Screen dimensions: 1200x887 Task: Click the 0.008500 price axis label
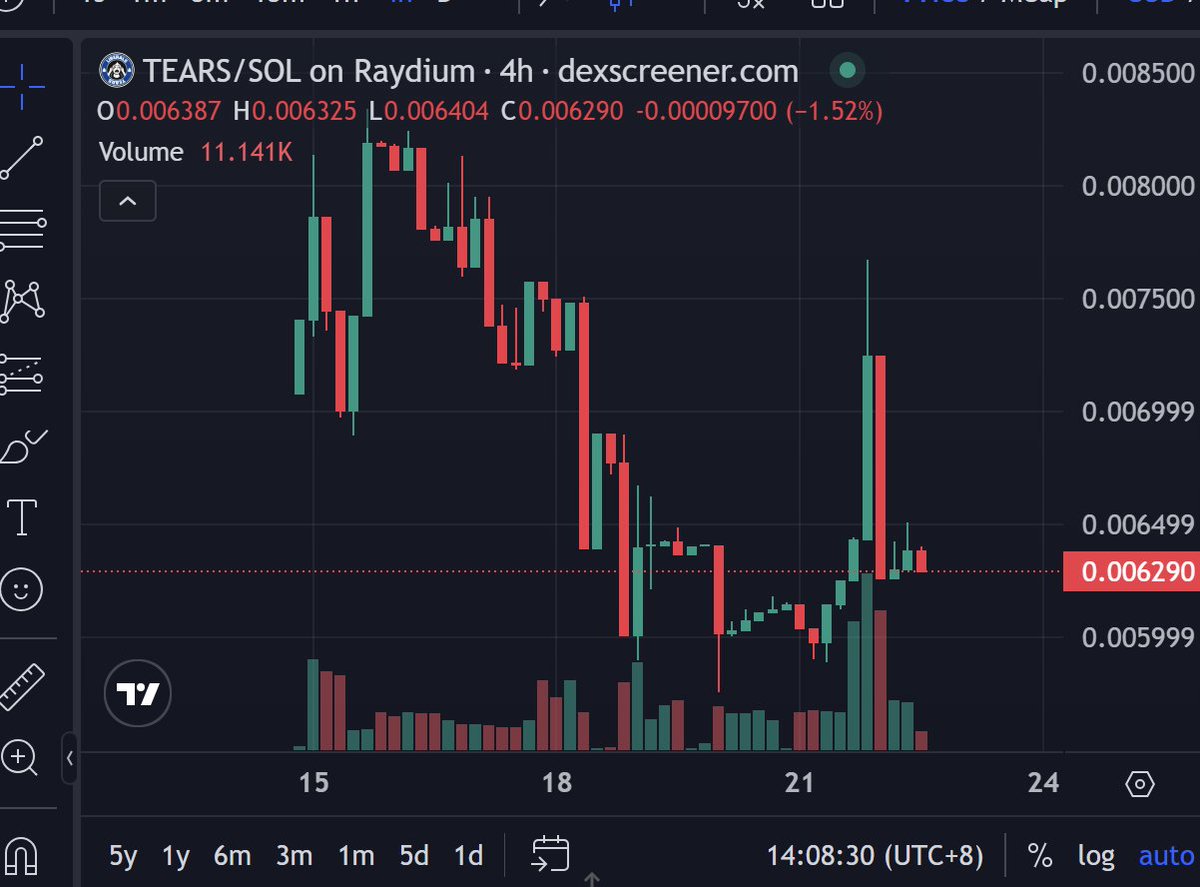click(x=1139, y=74)
